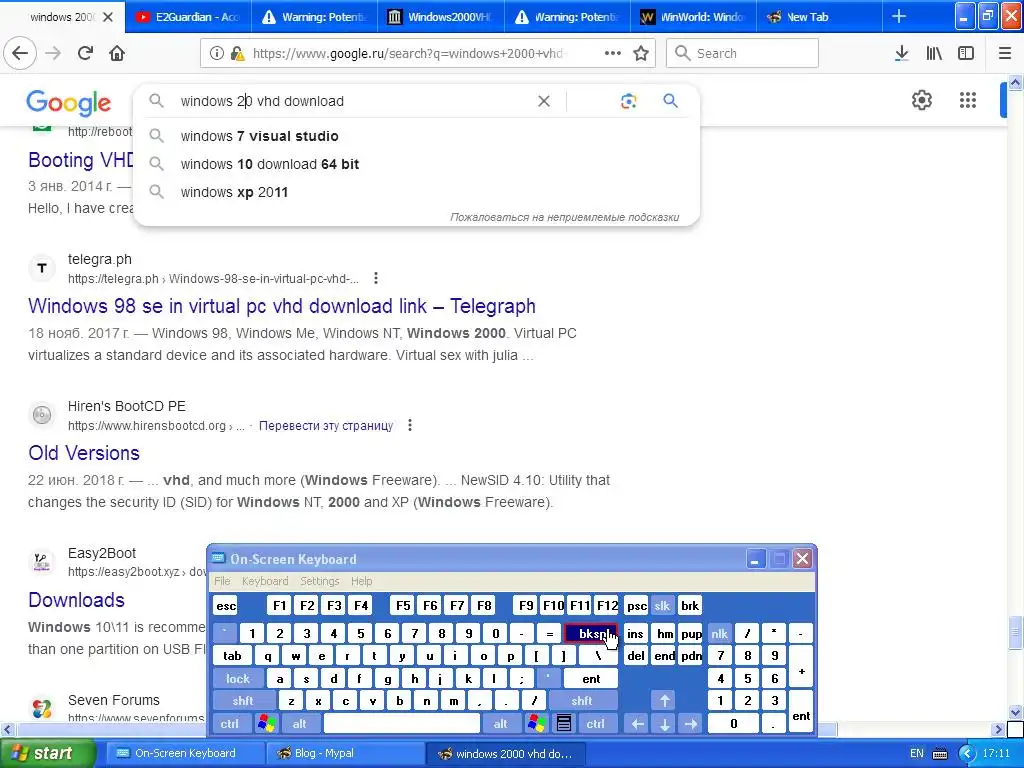Select suggestion windows 10 download 64 bit
This screenshot has width=1024, height=768.
[x=417, y=164]
